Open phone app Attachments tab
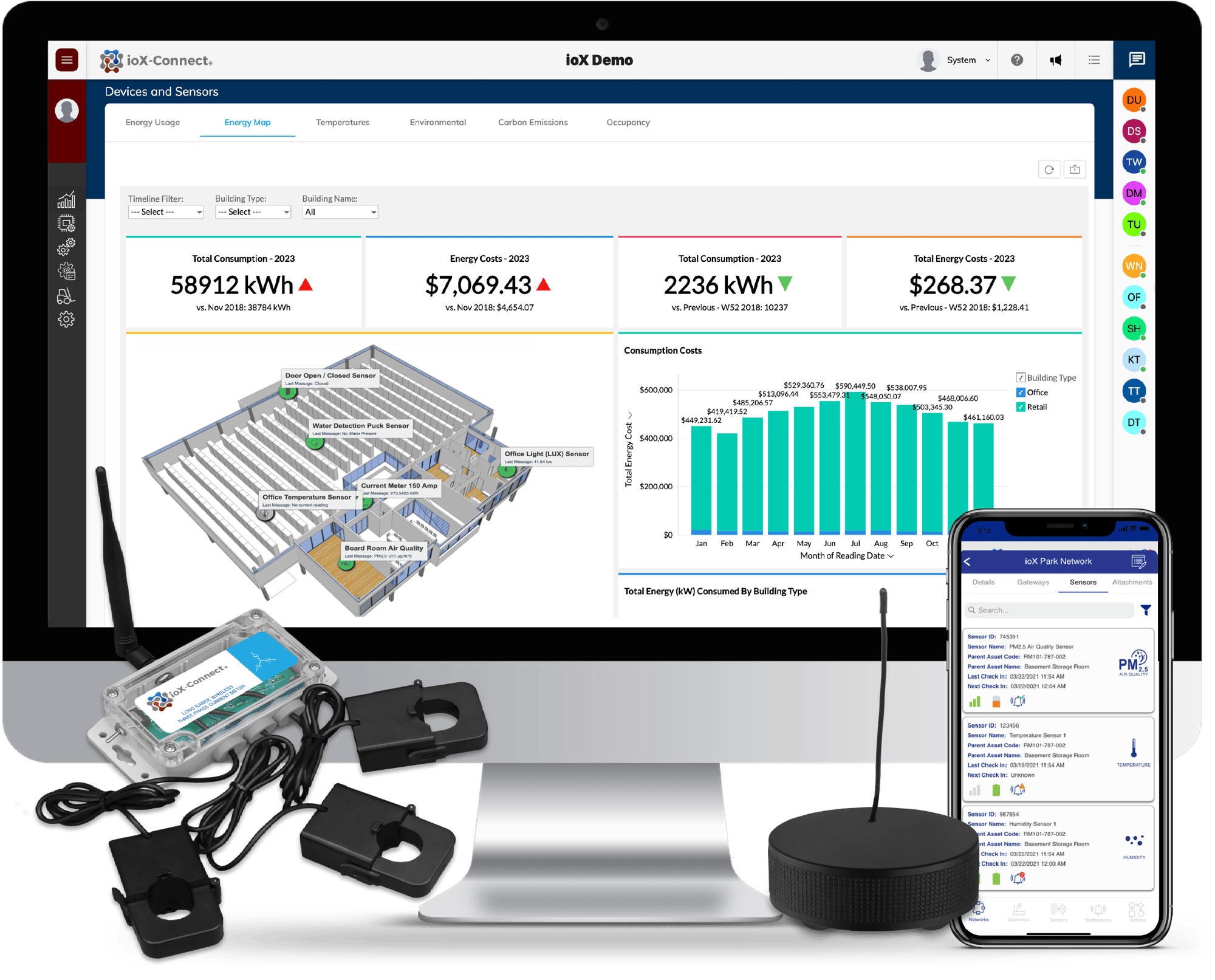1215x980 pixels. point(1132,582)
